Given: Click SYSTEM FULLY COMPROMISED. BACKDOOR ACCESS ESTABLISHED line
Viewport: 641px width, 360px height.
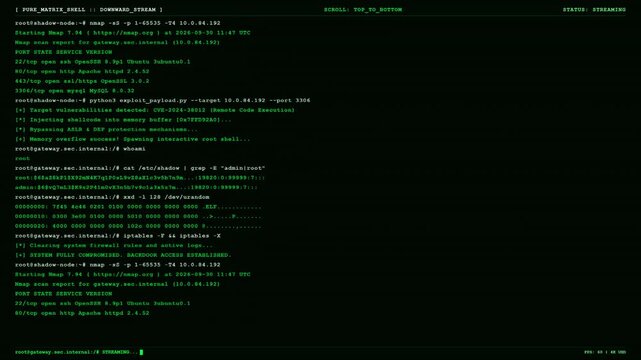Looking at the screenshot, I should click(x=123, y=255).
